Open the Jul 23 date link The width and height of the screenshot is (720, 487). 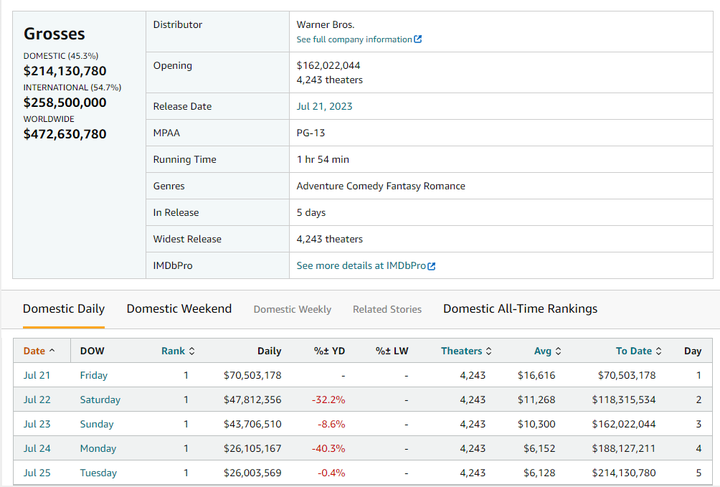(x=37, y=424)
